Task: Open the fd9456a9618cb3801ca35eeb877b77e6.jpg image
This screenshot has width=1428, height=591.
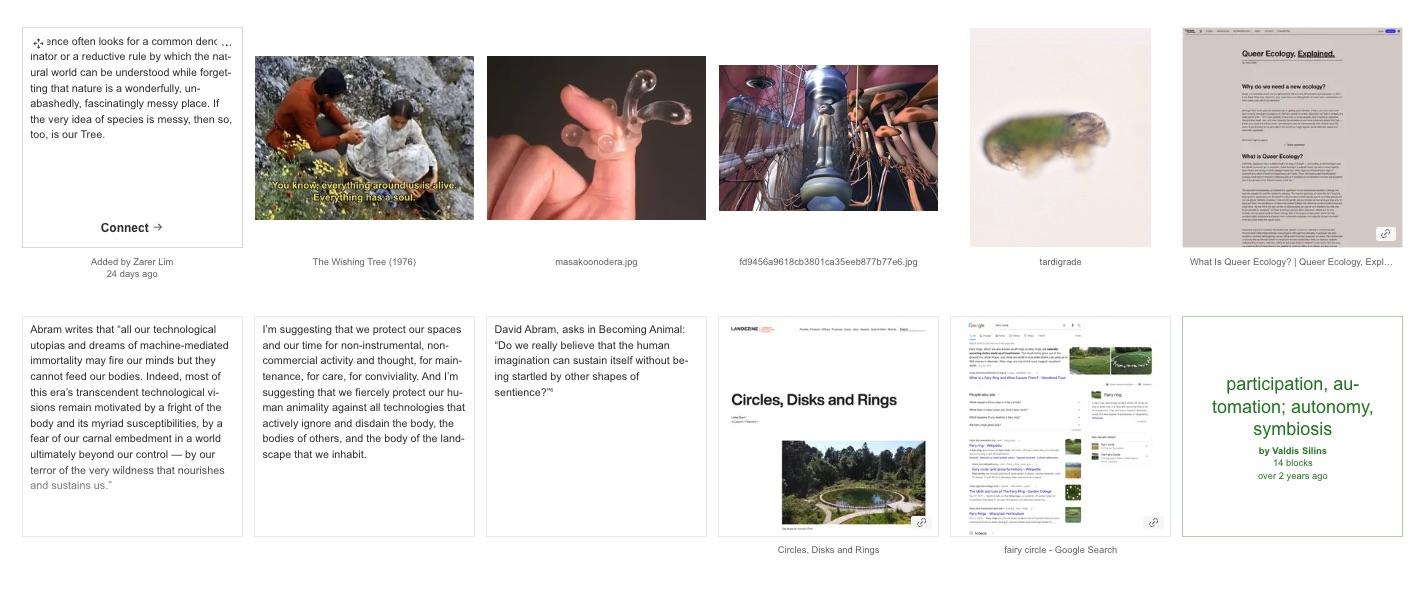Action: (x=828, y=138)
